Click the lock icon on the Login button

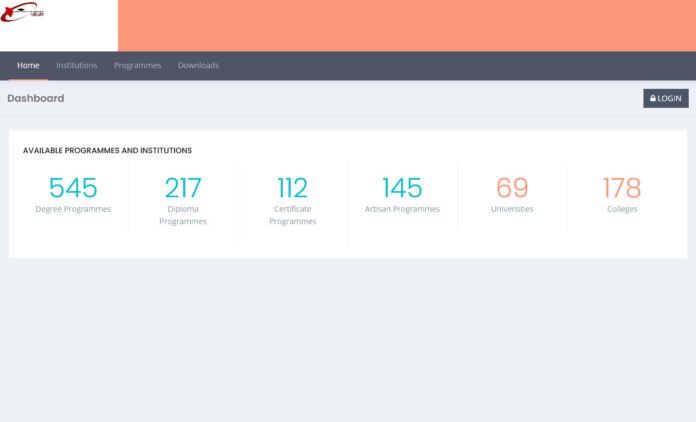point(653,98)
